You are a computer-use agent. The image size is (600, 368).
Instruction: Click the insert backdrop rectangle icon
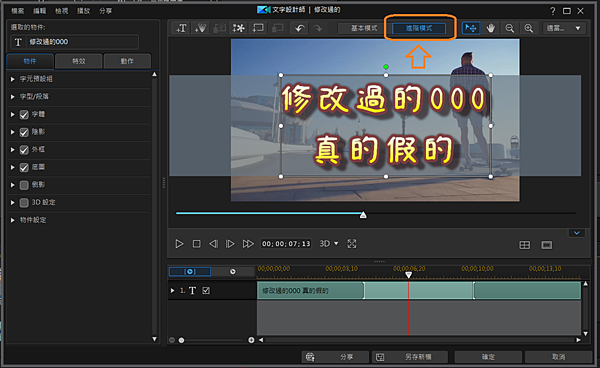[258, 28]
